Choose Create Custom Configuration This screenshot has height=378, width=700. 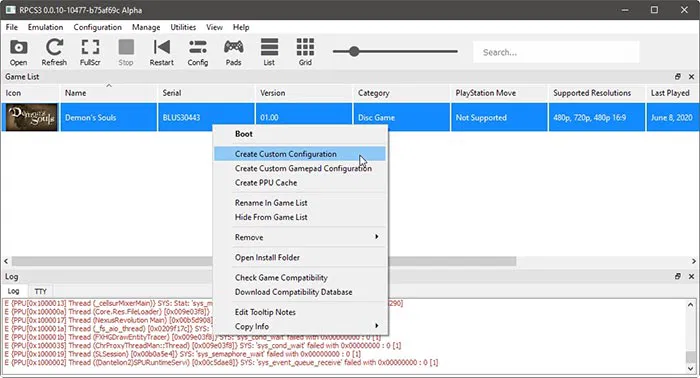pyautogui.click(x=300, y=154)
